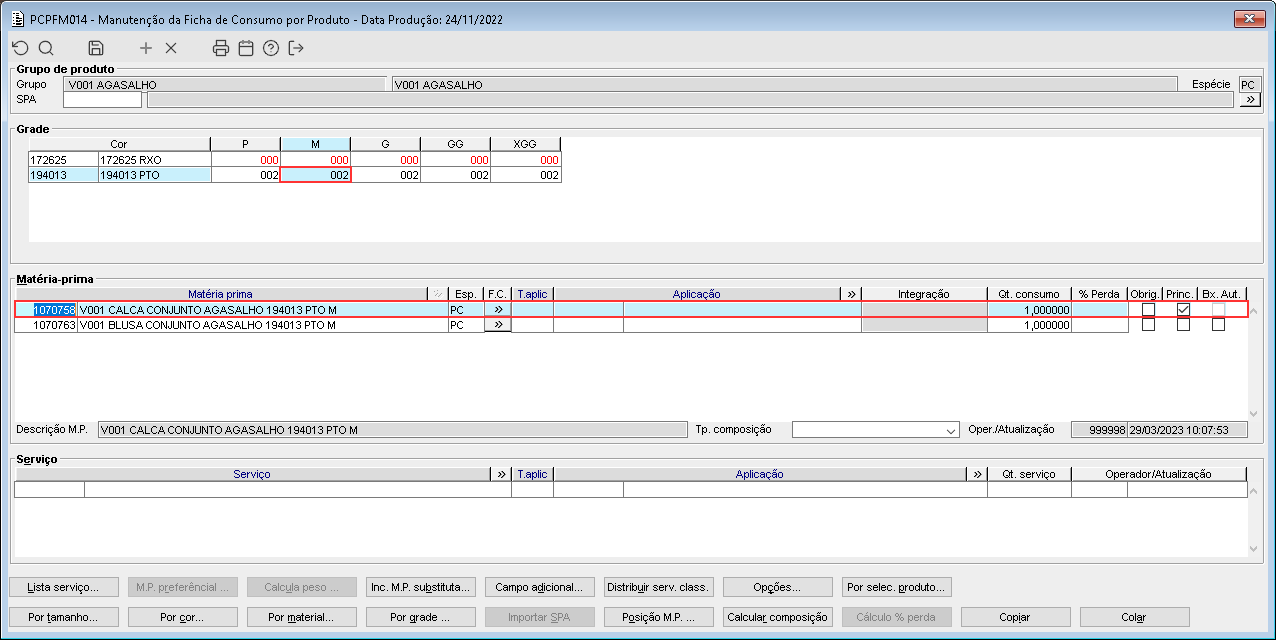The height and width of the screenshot is (640, 1276).
Task: Click the Calcular composição button
Action: 779,617
